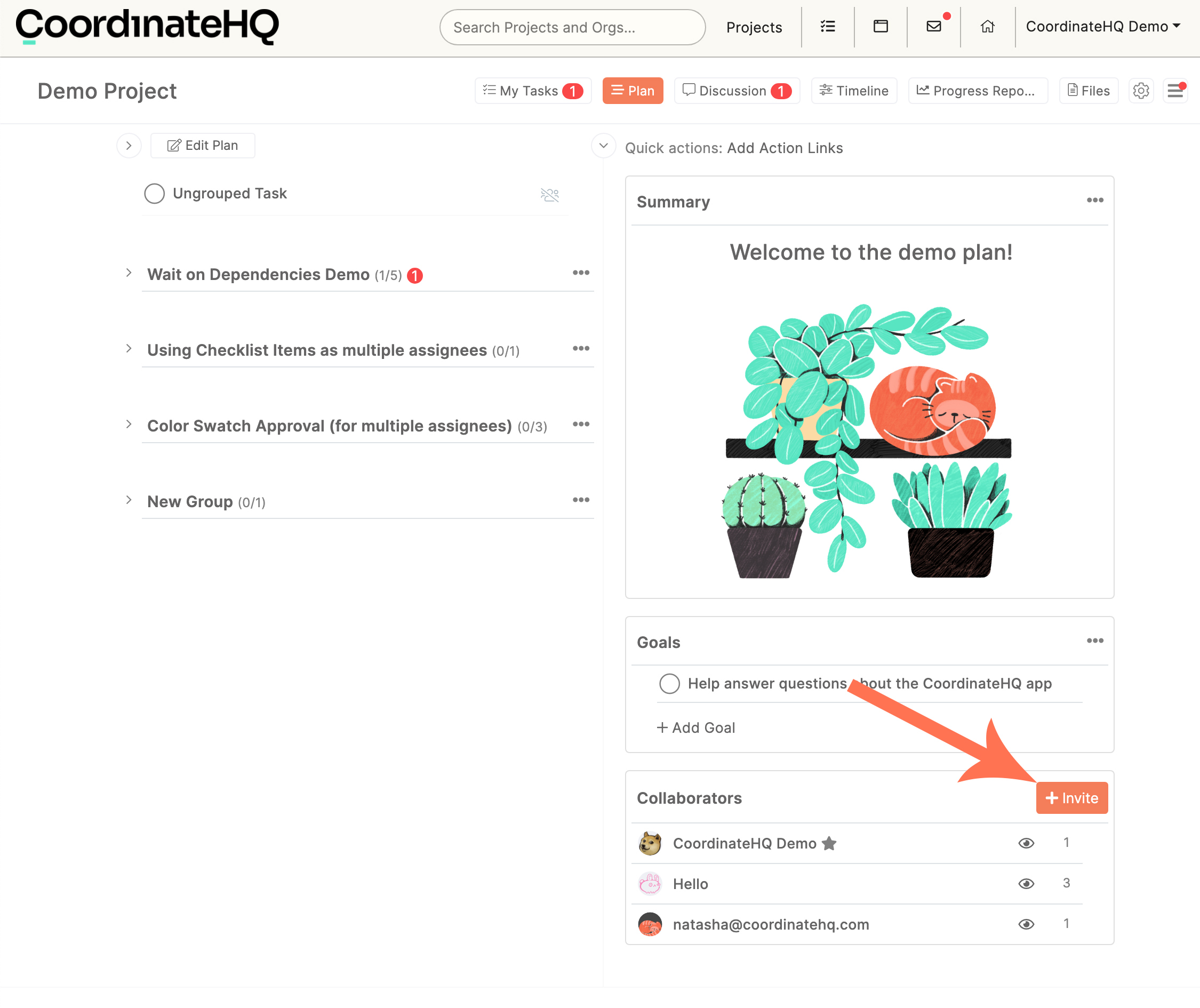Viewport: 1200px width, 1008px height.
Task: Open the task list icon in top navigation
Action: click(x=827, y=26)
